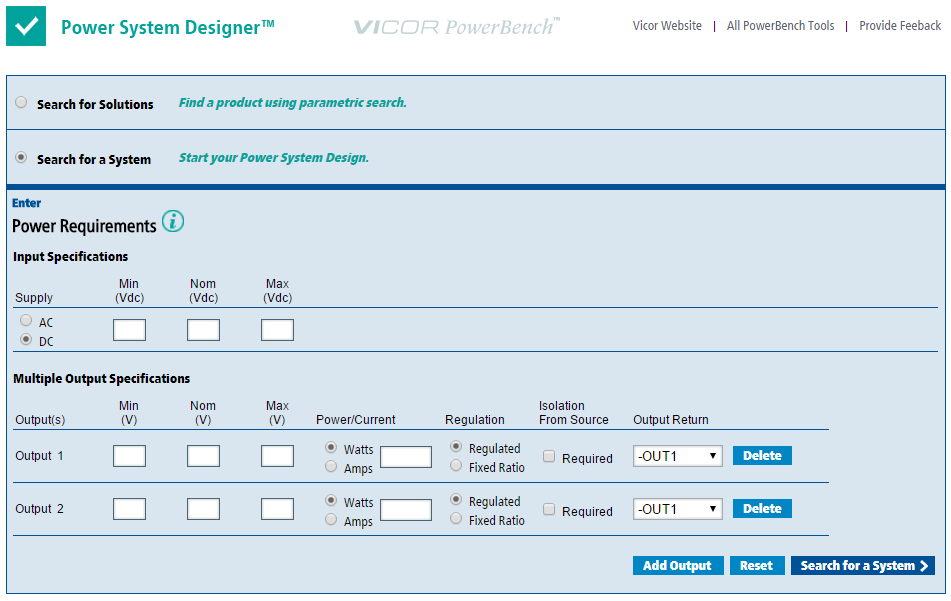
Task: Click the Power System Designer checkmark logo
Action: [26, 26]
